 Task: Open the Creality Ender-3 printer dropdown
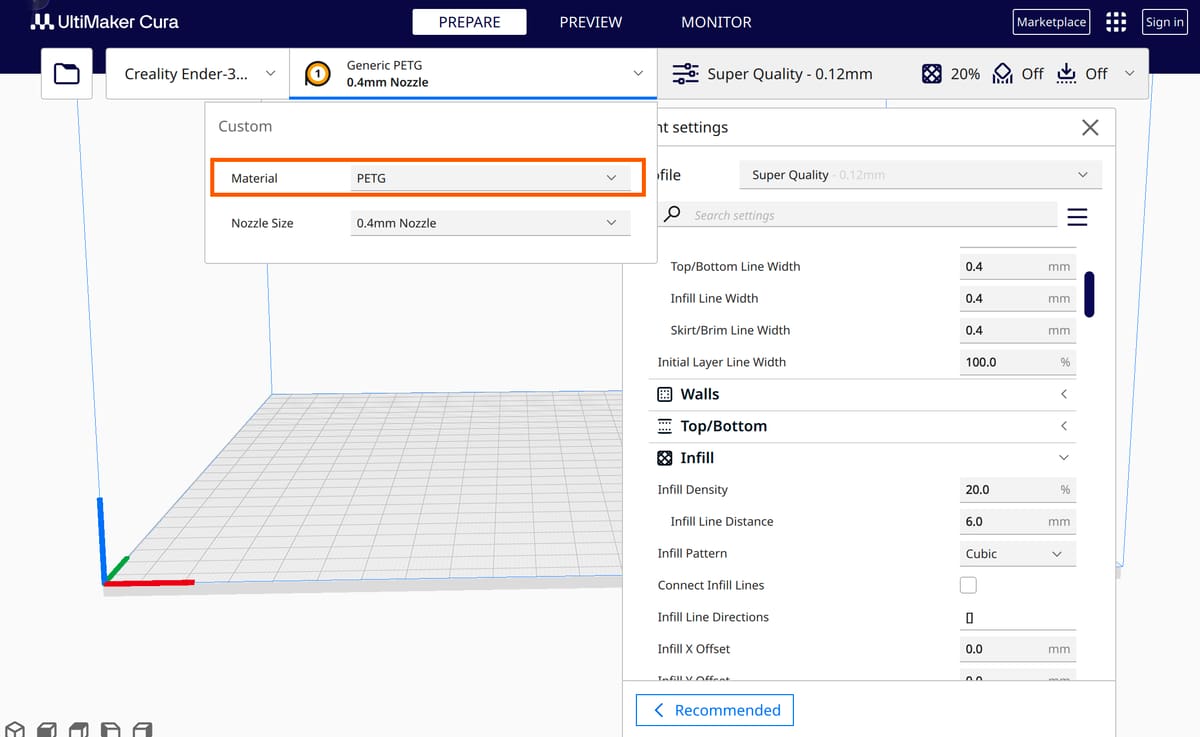(198, 73)
